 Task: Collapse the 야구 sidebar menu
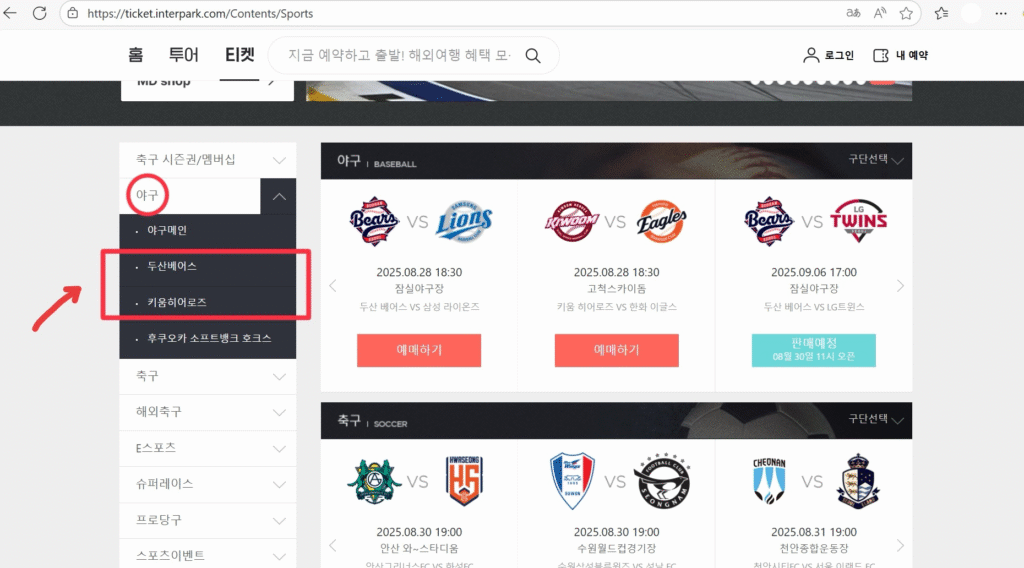(279, 196)
